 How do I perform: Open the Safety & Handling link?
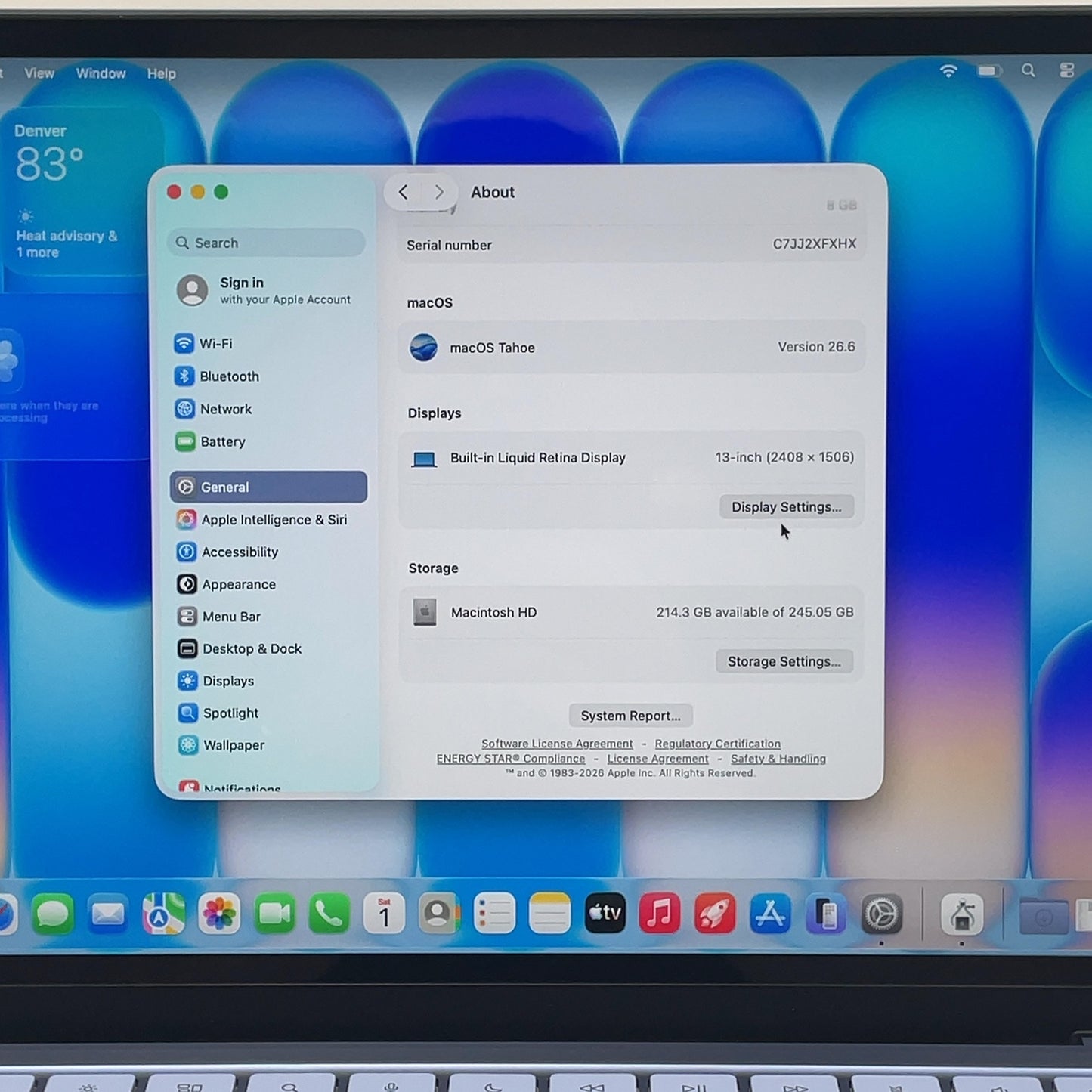point(778,759)
